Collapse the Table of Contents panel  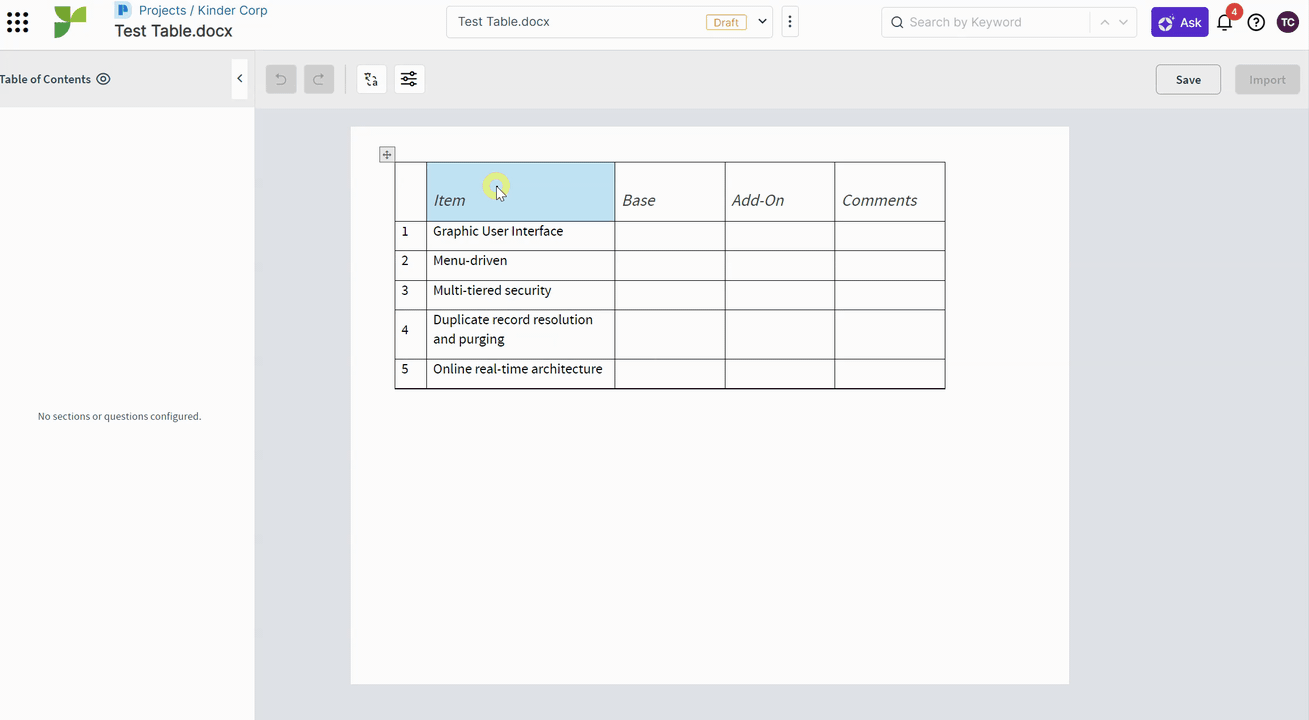[x=239, y=78]
